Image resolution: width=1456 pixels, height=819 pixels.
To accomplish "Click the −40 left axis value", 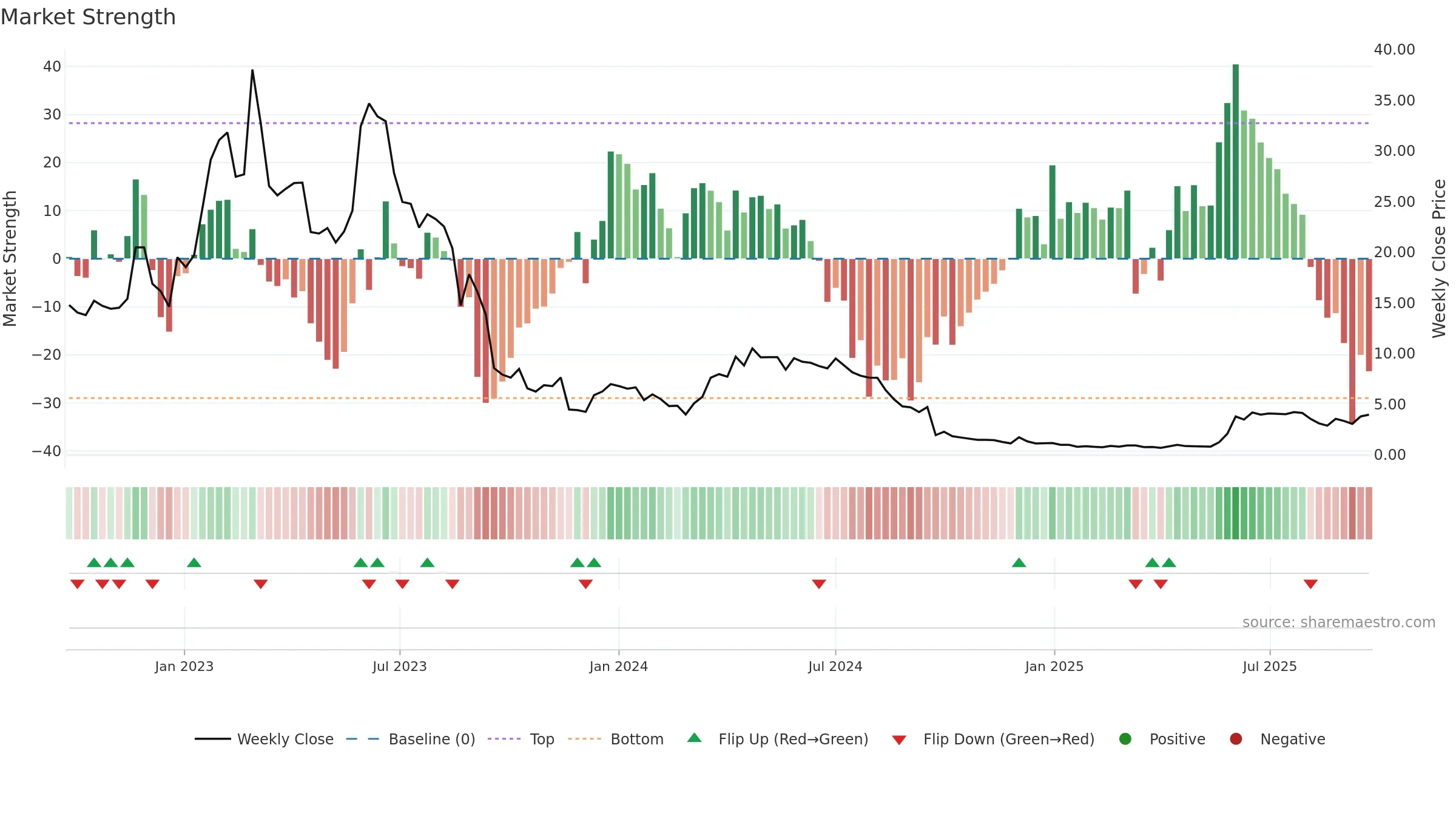I will click(47, 451).
